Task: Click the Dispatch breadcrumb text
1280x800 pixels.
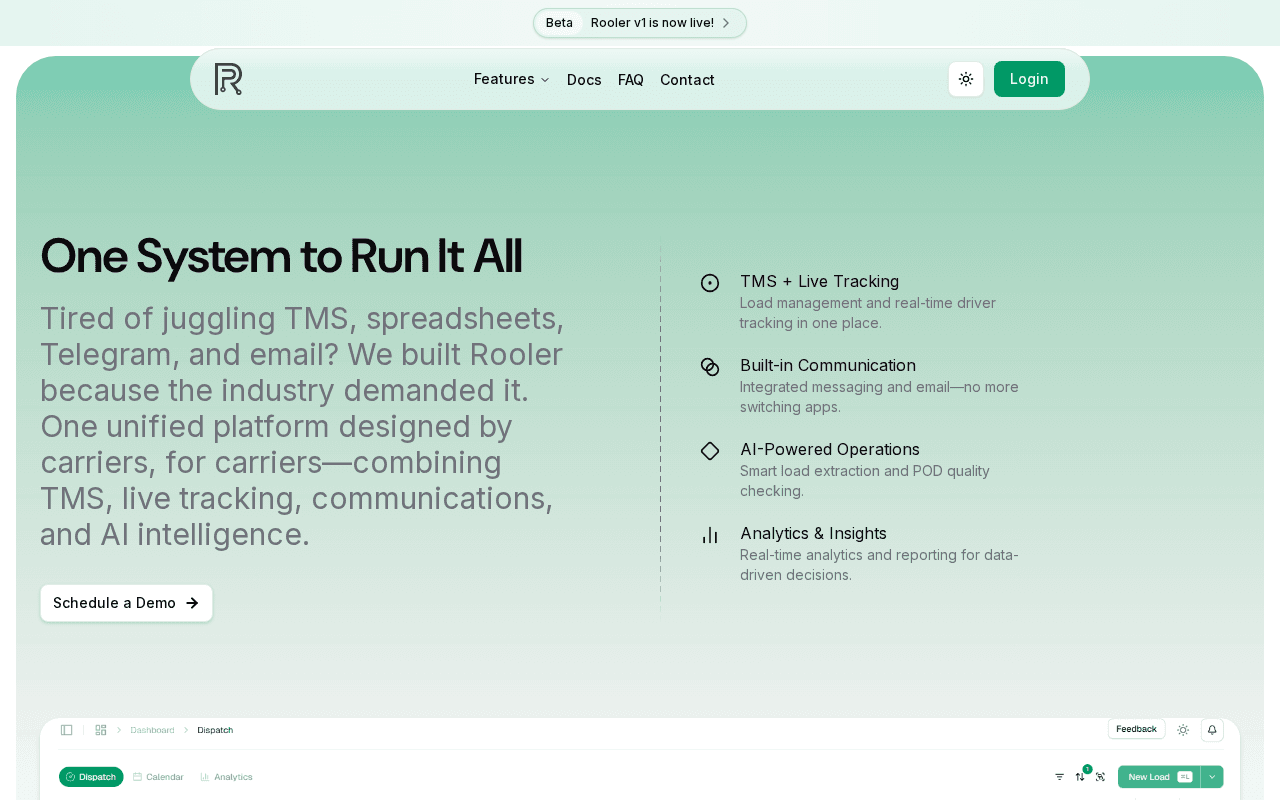Action: tap(215, 730)
